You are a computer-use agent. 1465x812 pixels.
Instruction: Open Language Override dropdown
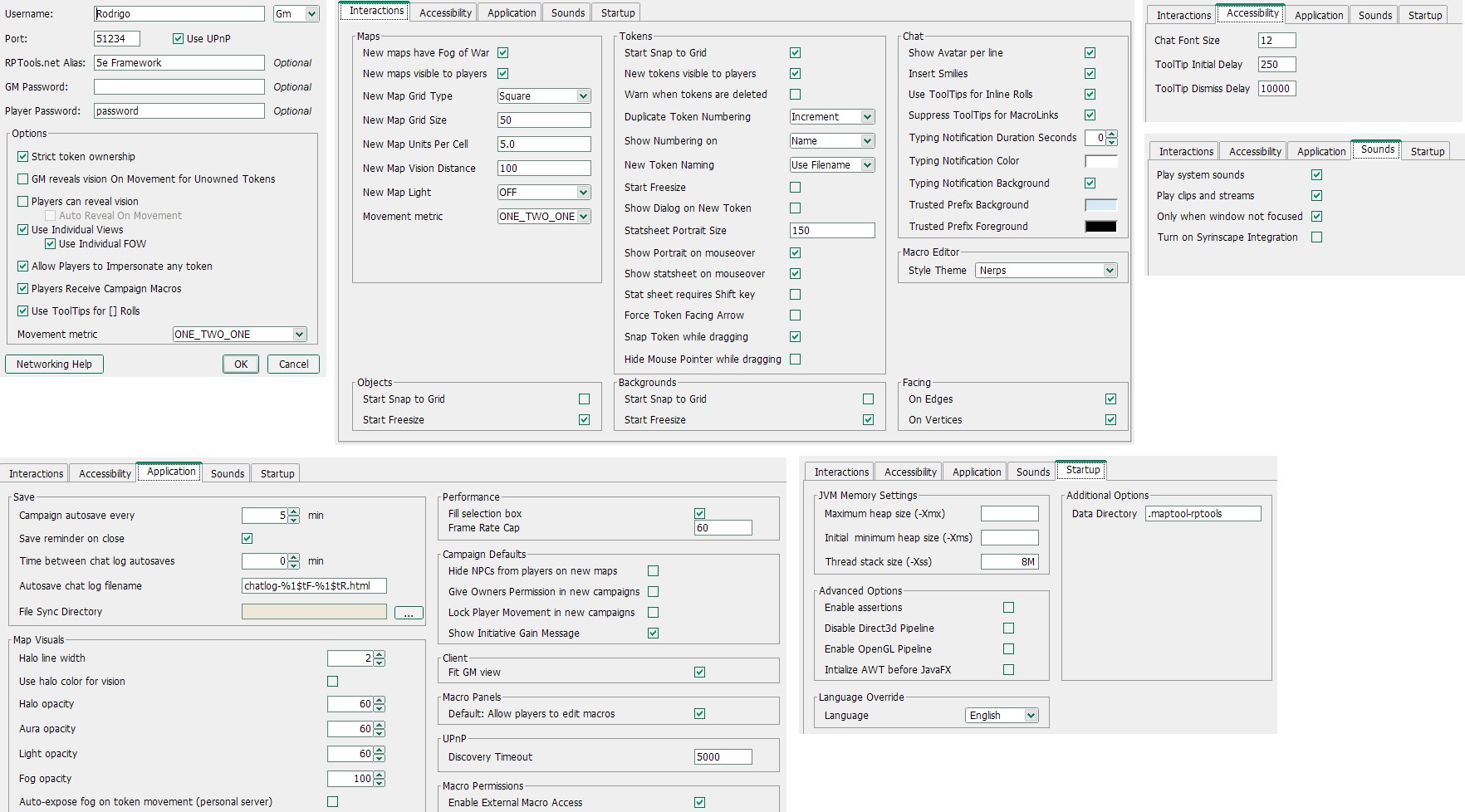pos(1002,716)
